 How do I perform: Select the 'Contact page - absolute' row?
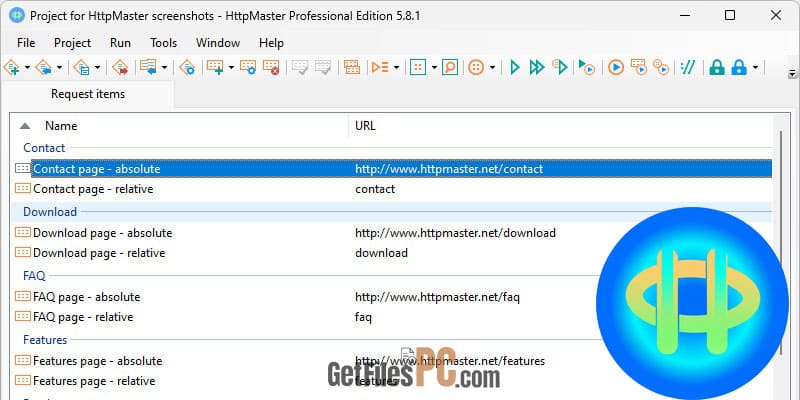[x=393, y=169]
